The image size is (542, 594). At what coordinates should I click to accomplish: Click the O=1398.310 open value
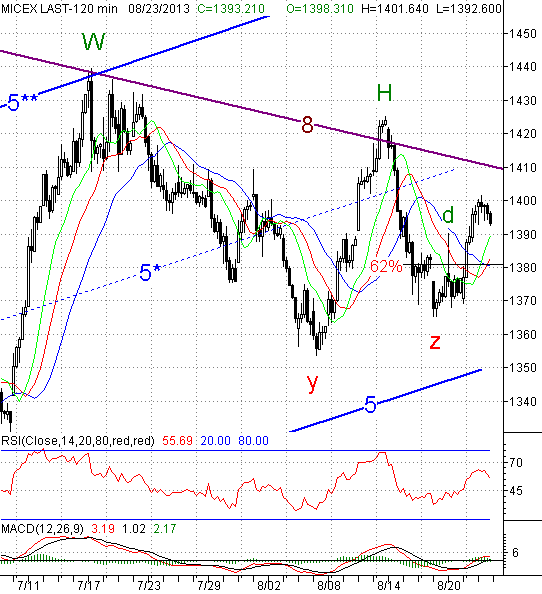[320, 8]
